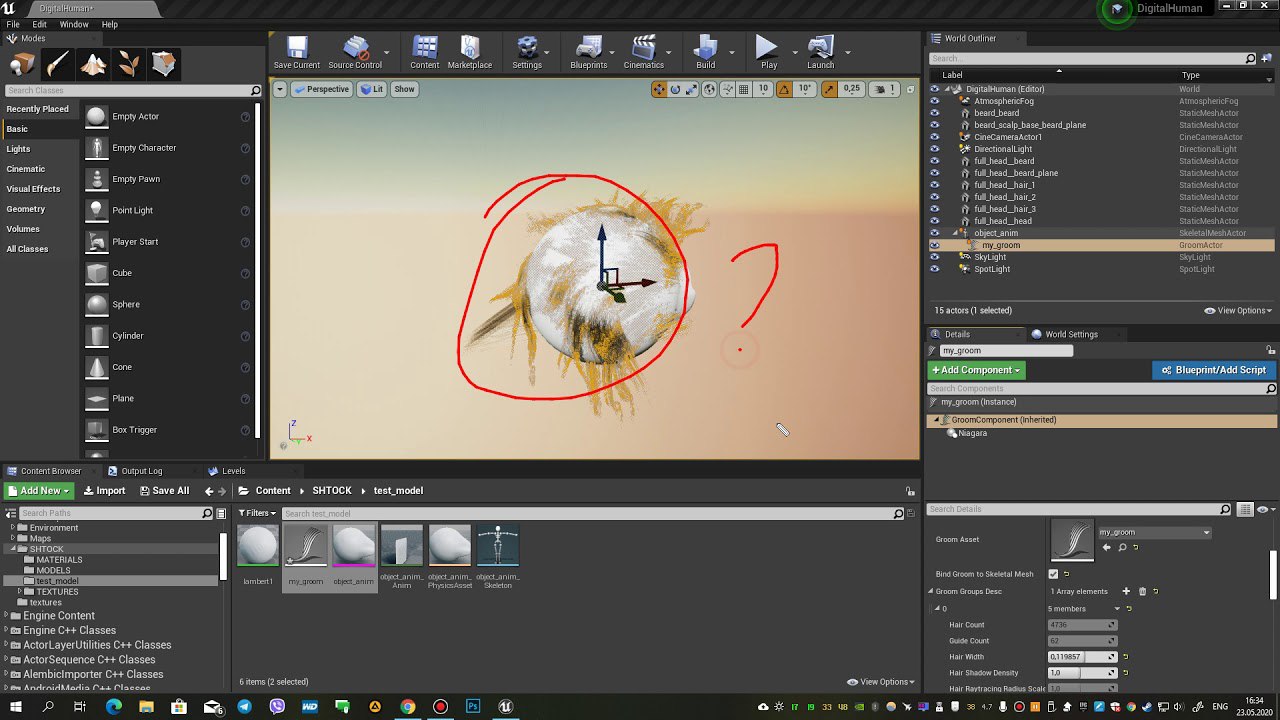This screenshot has height=720, width=1280.
Task: Switch to the Output Log tab
Action: (141, 471)
